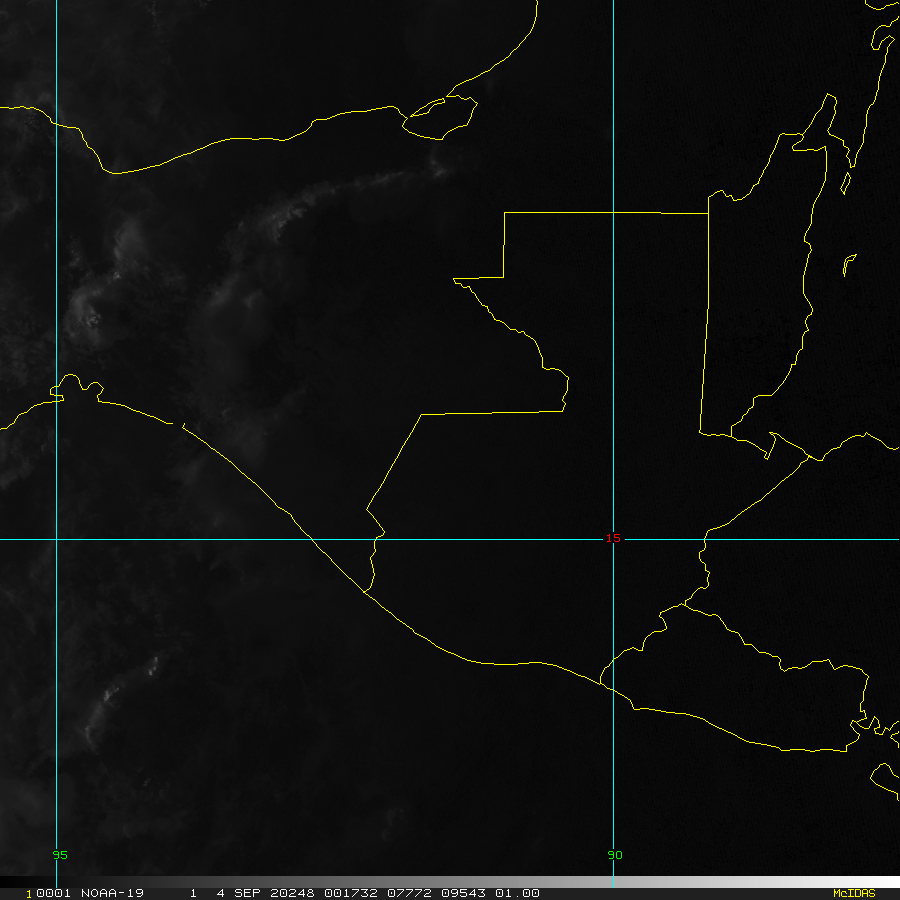Click the cyan vertical longitude line

[57, 250]
